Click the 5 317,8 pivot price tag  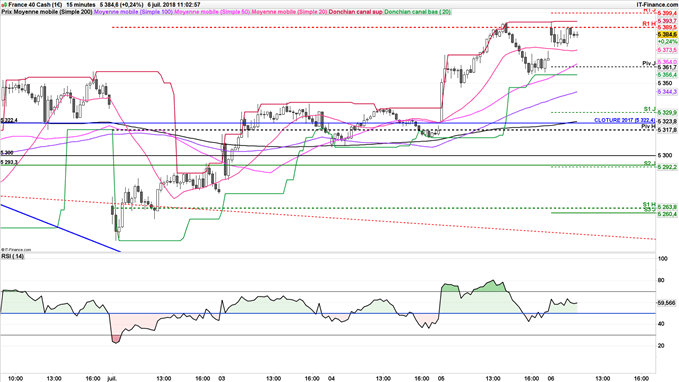point(667,129)
